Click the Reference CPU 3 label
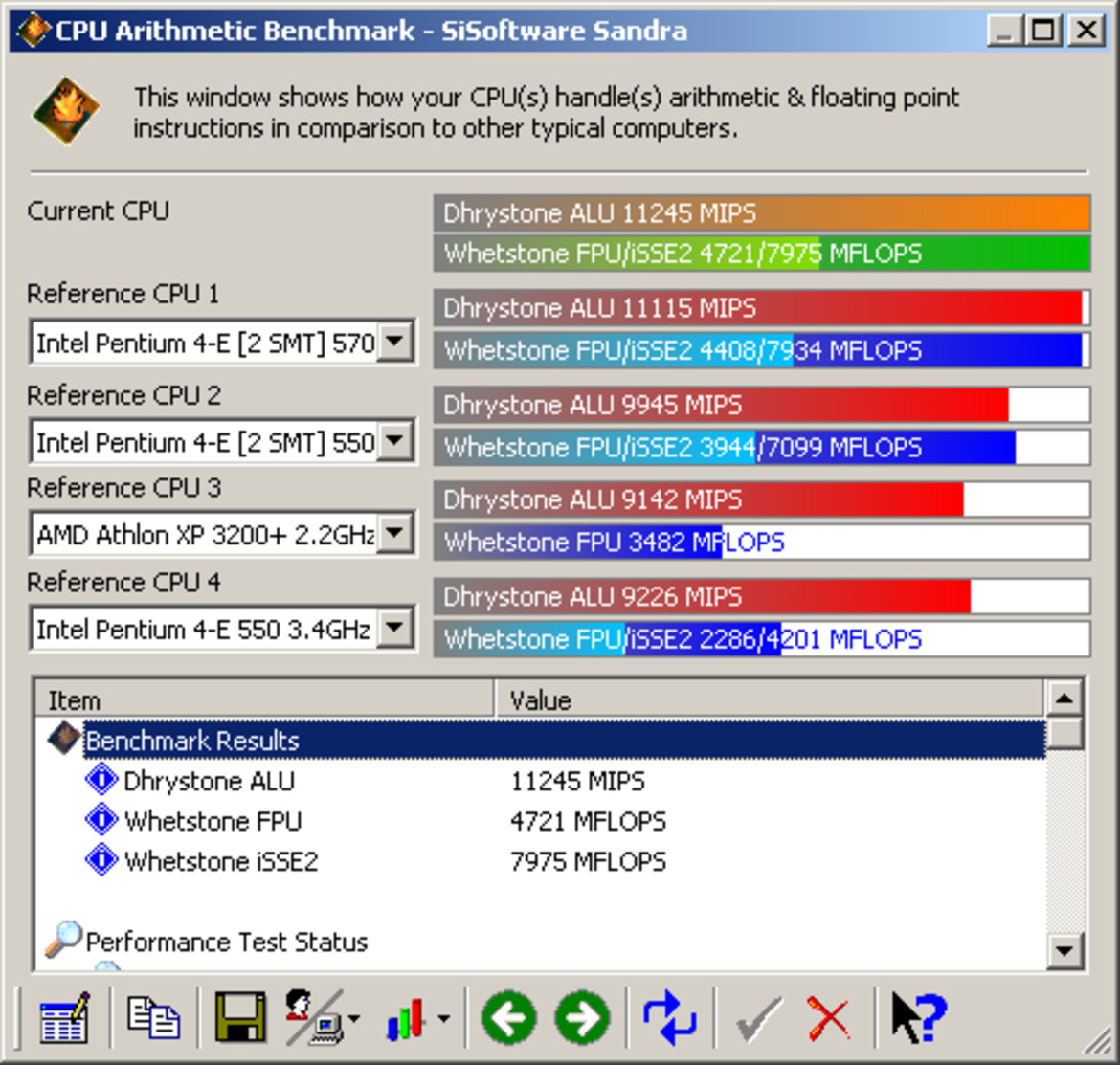 (x=123, y=488)
